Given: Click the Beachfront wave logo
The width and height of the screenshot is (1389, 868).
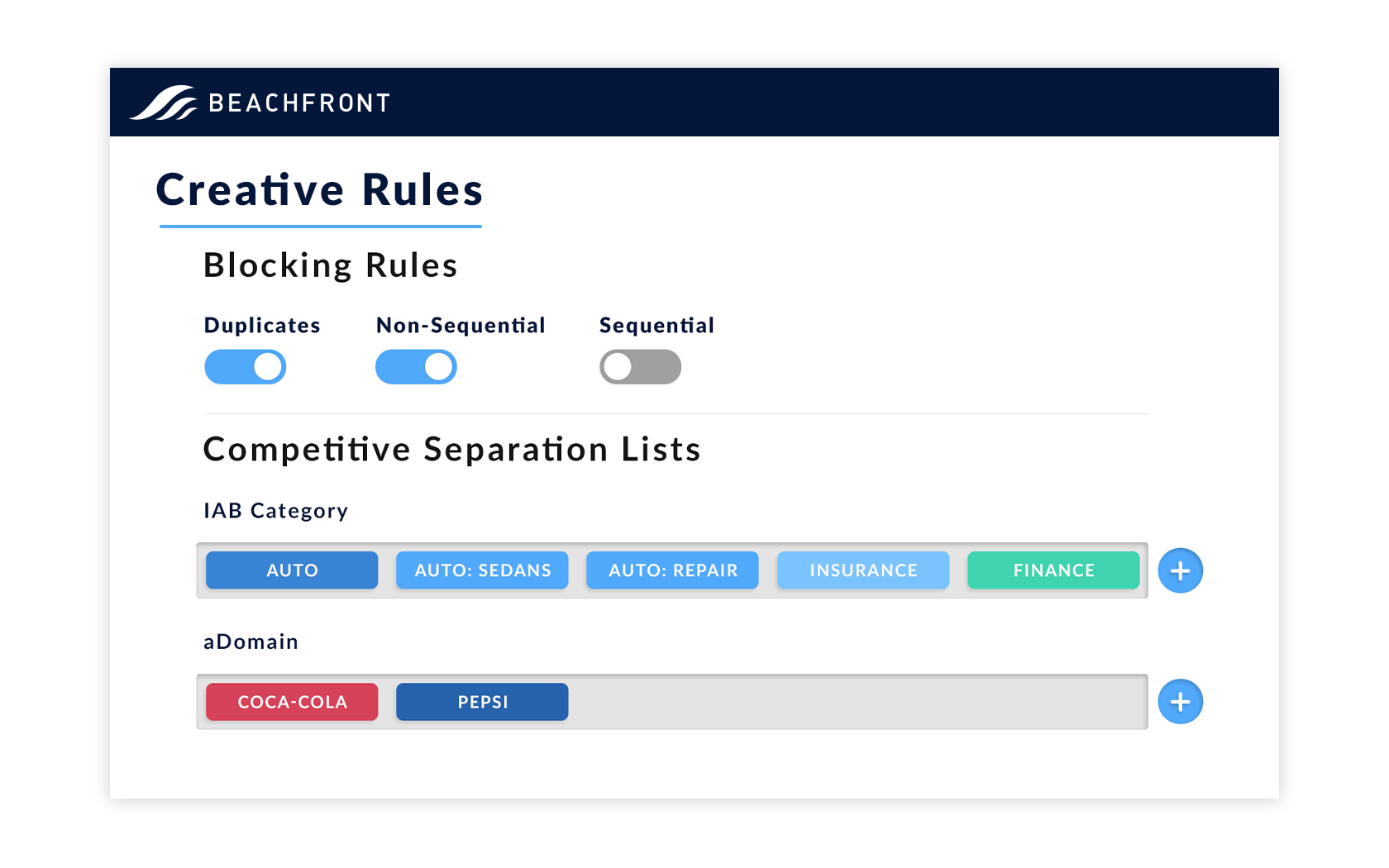Looking at the screenshot, I should pos(164,103).
